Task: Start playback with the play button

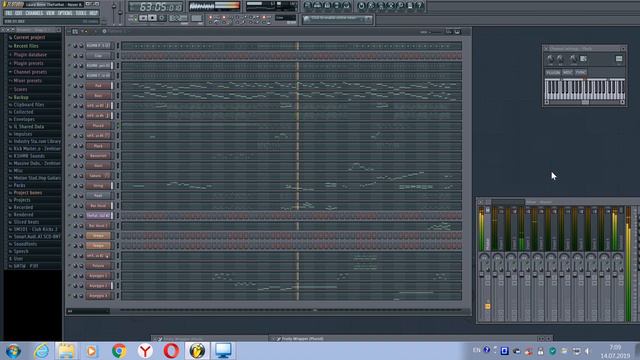Action: (x=143, y=18)
